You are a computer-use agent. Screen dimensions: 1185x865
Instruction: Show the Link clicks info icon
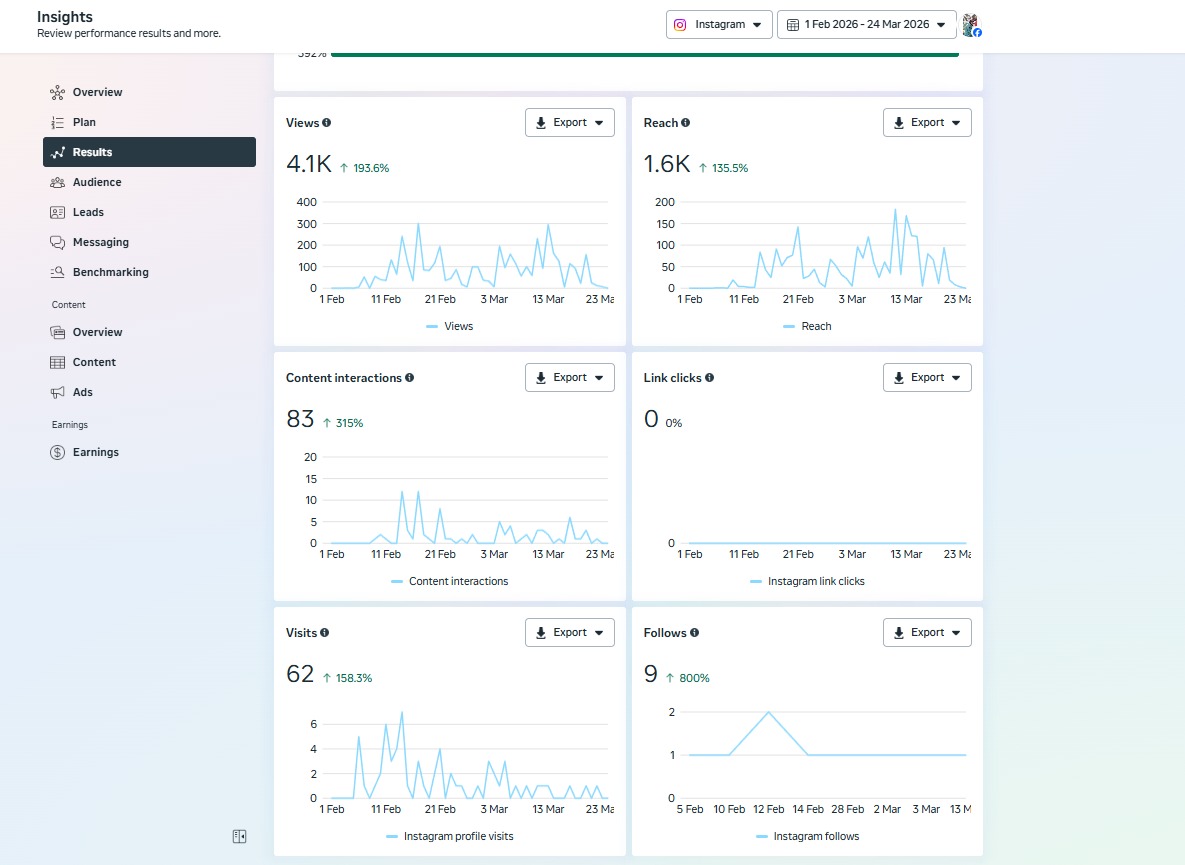coord(710,378)
